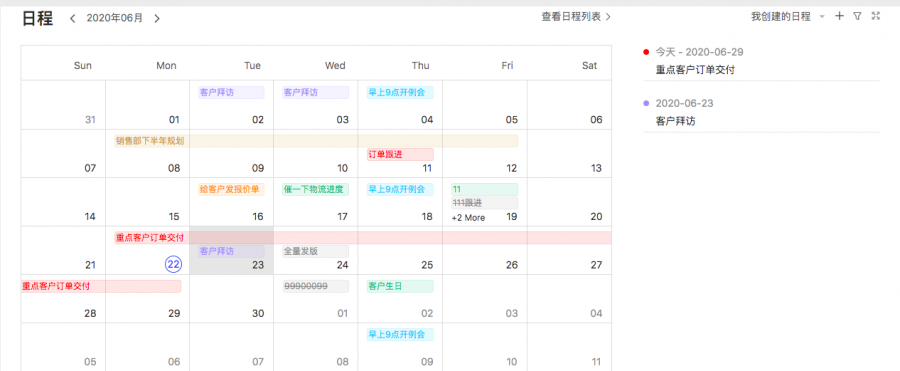Select the 2020年06月 month label
900x371 pixels.
(115, 18)
